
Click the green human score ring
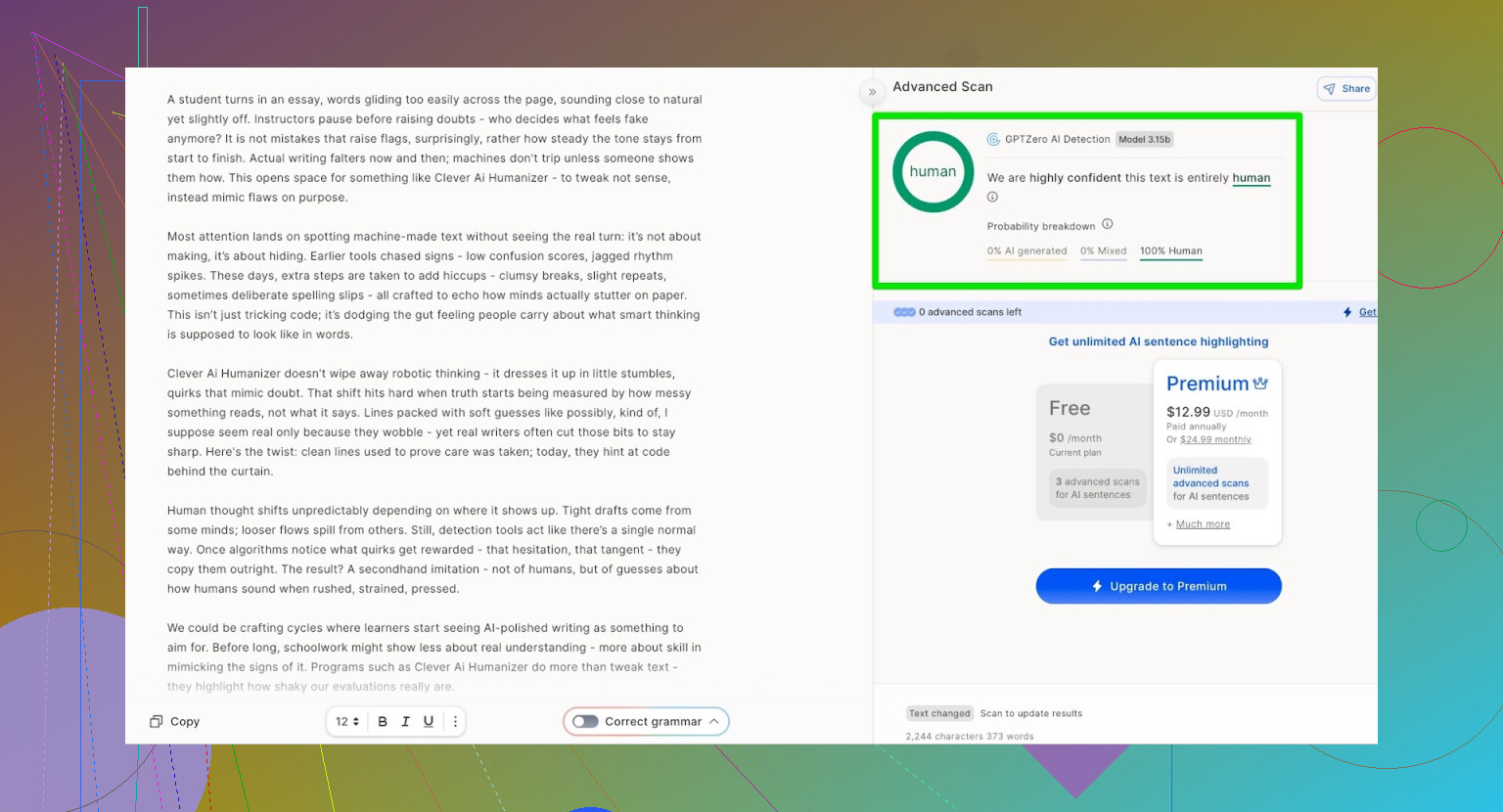tap(933, 172)
